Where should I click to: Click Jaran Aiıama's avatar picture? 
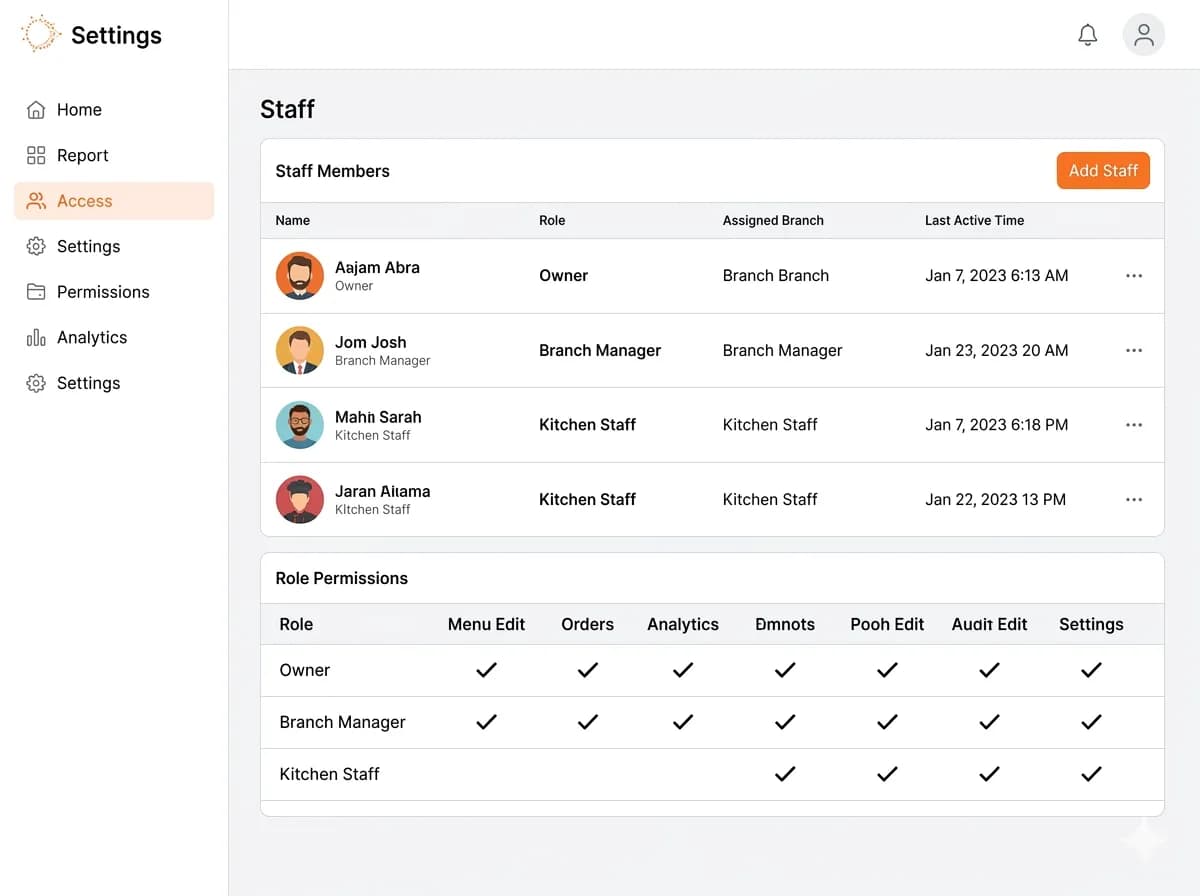tap(300, 499)
